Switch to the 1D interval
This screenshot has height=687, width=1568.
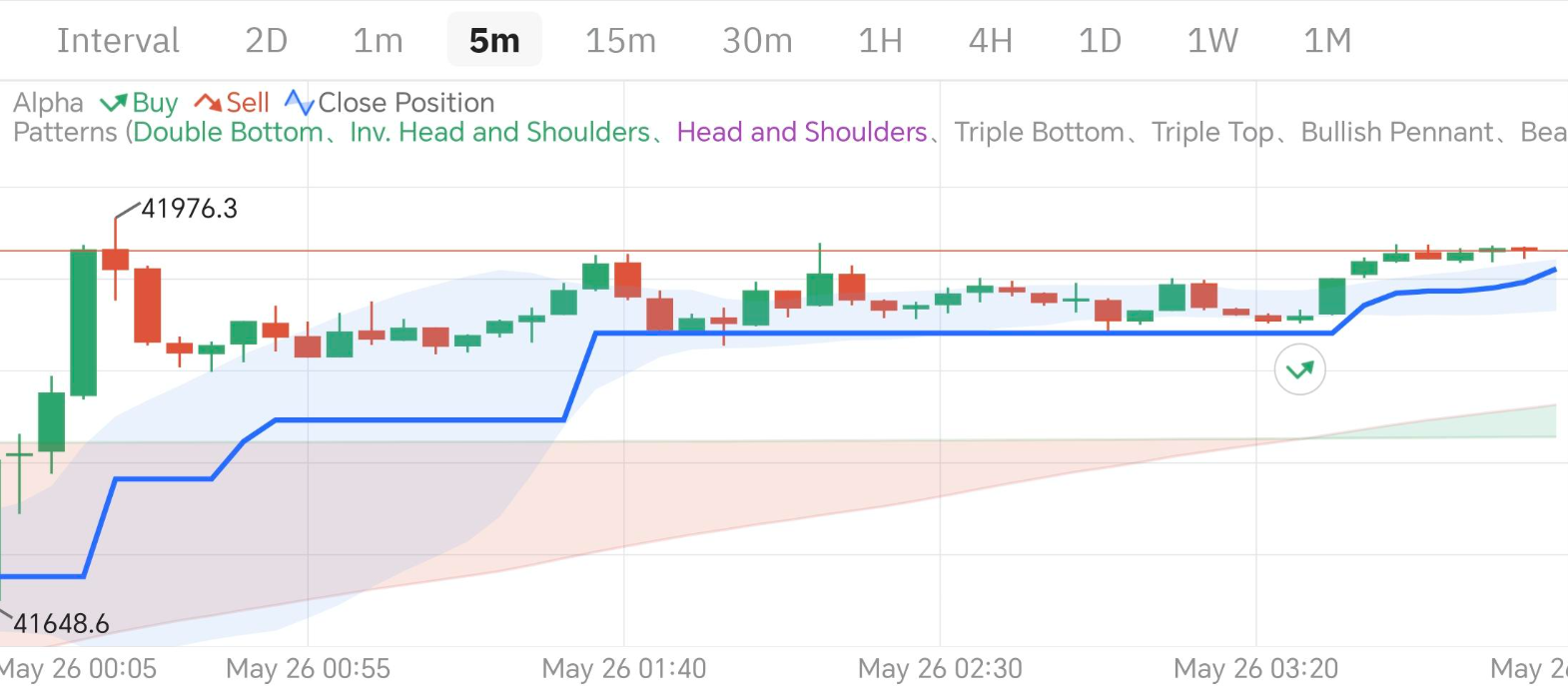tap(1100, 41)
